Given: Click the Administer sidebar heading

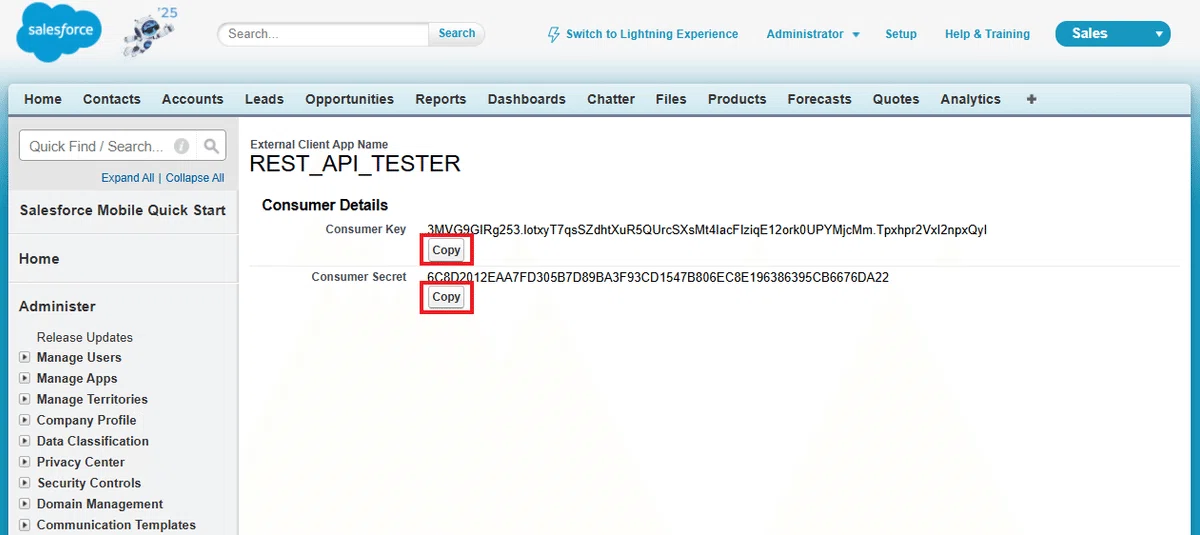Looking at the screenshot, I should coord(57,307).
